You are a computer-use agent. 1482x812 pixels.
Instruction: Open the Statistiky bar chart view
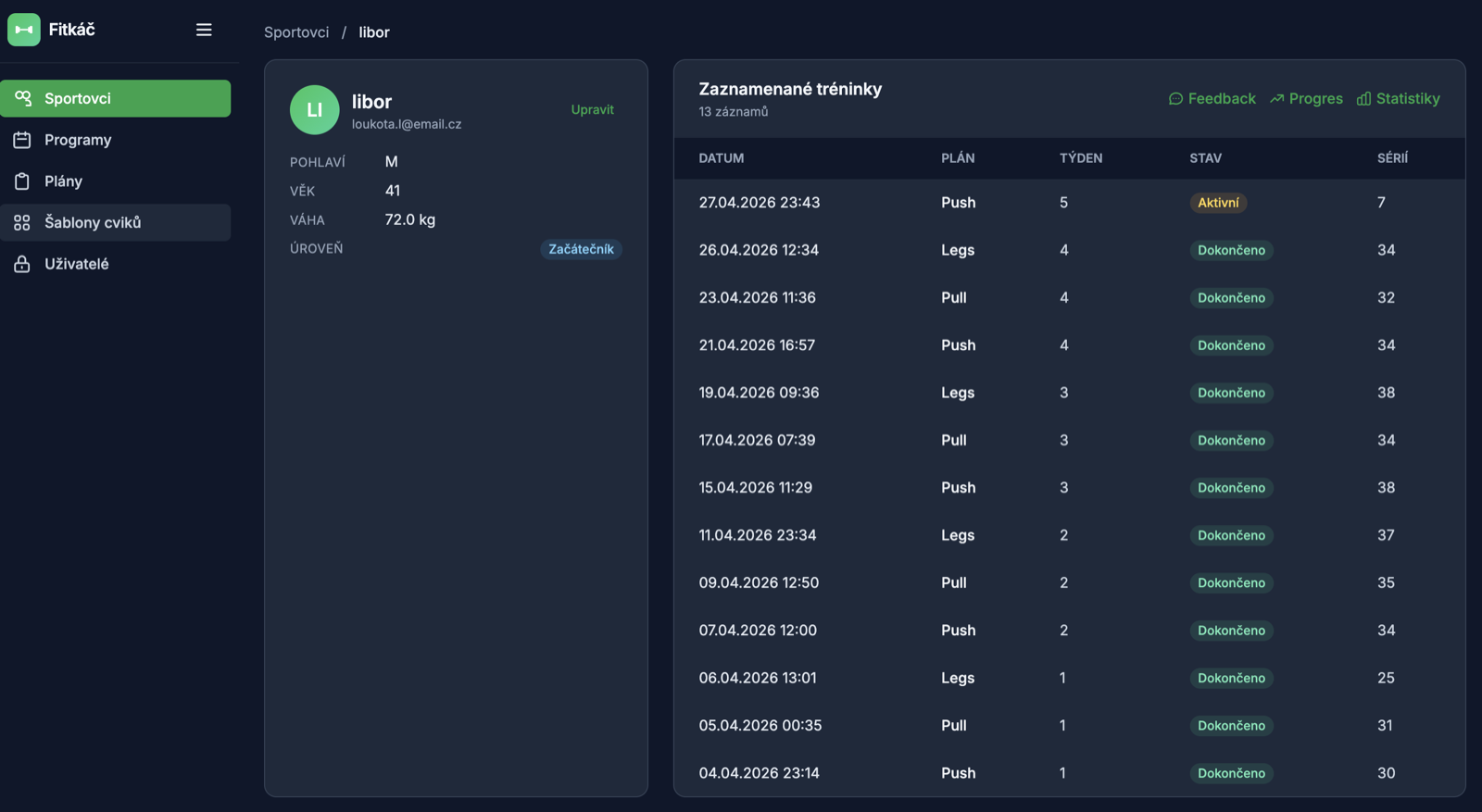(1399, 99)
